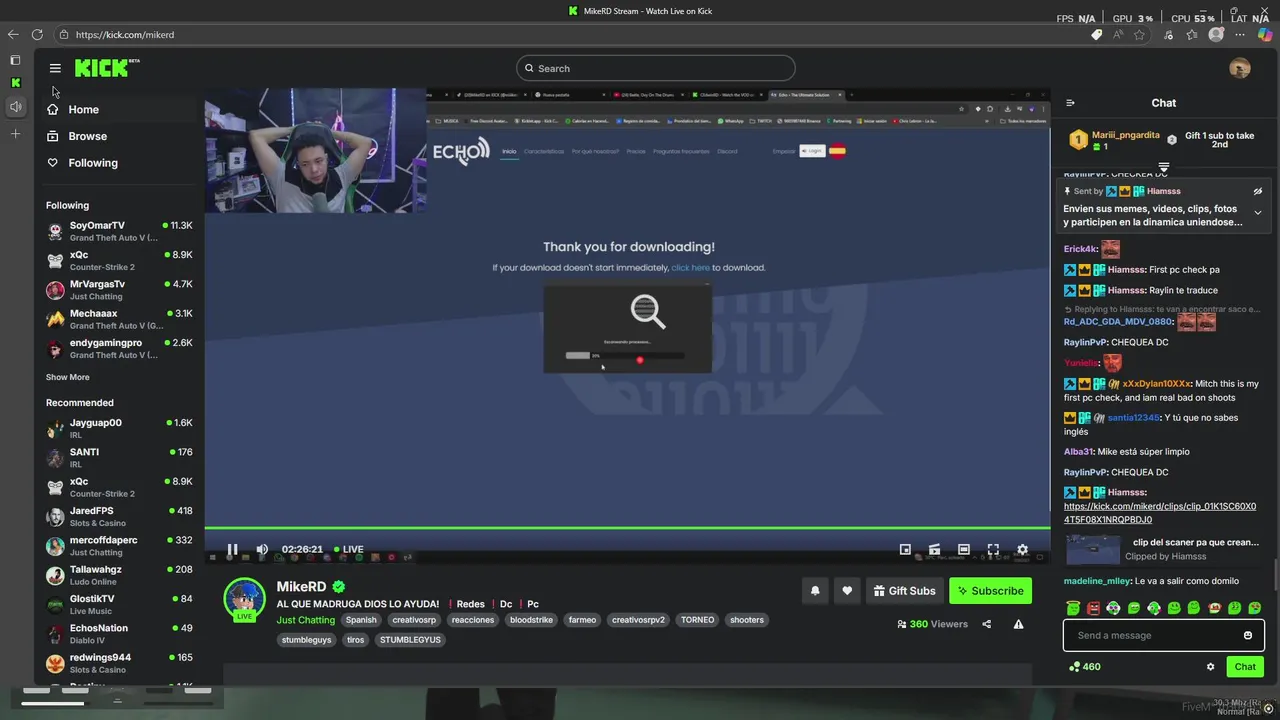
Task: Select the TORNEO tag
Action: (698, 620)
